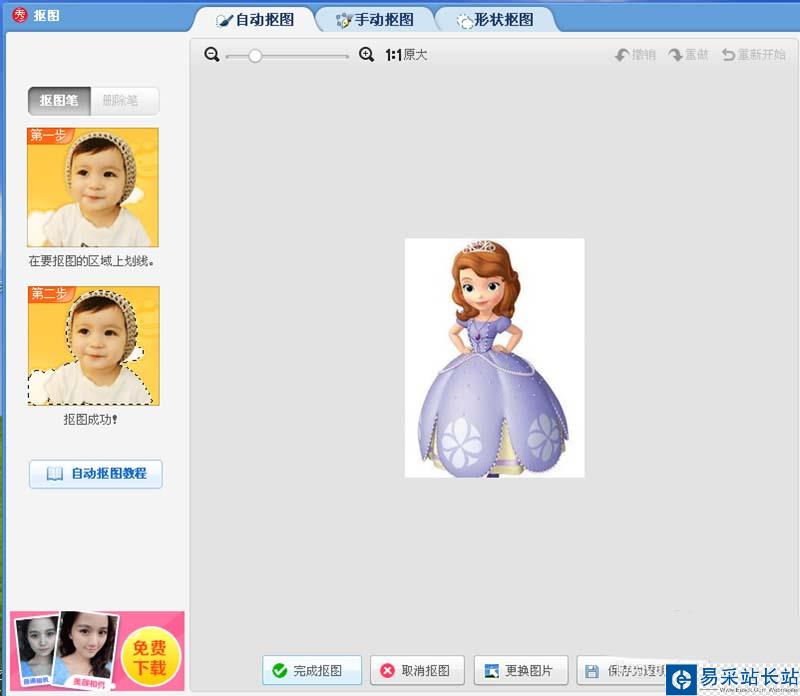Select the 抠图笔 pen toggle
The width and height of the screenshot is (800, 696).
[59, 101]
